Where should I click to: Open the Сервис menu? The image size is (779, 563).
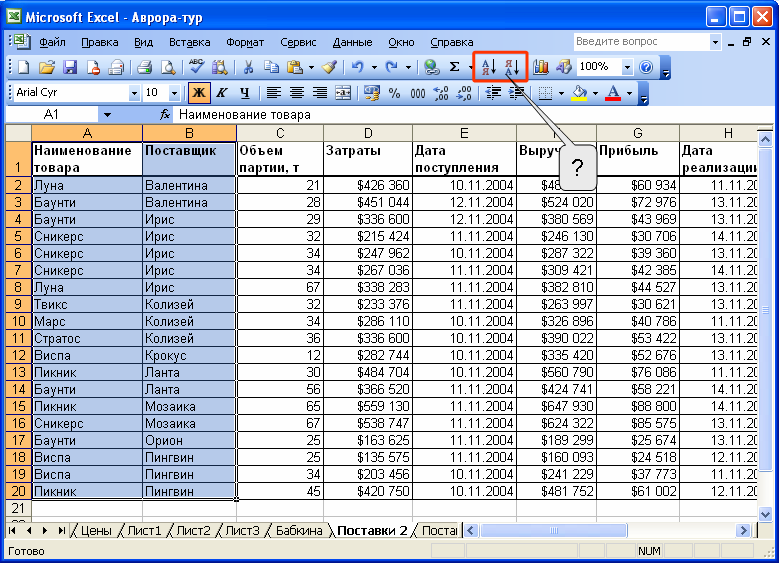click(298, 42)
